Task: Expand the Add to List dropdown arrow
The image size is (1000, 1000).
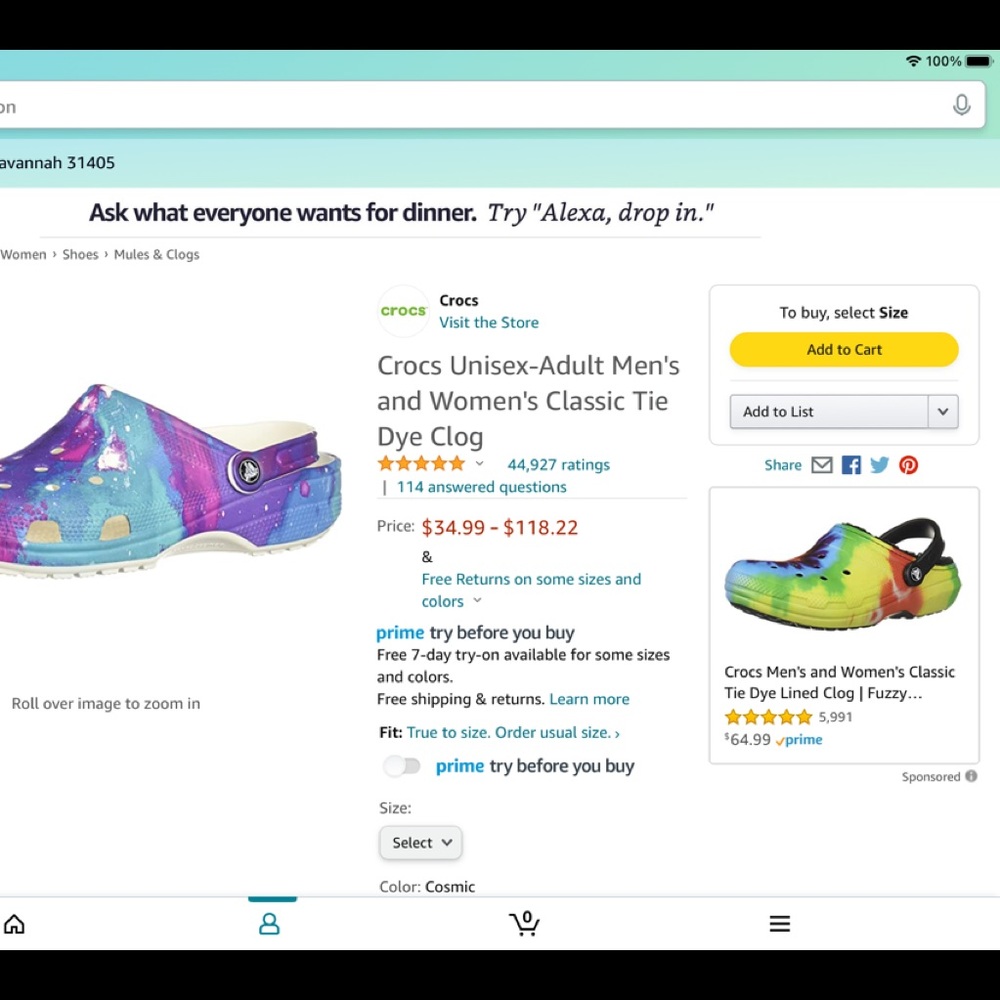Action: point(943,411)
